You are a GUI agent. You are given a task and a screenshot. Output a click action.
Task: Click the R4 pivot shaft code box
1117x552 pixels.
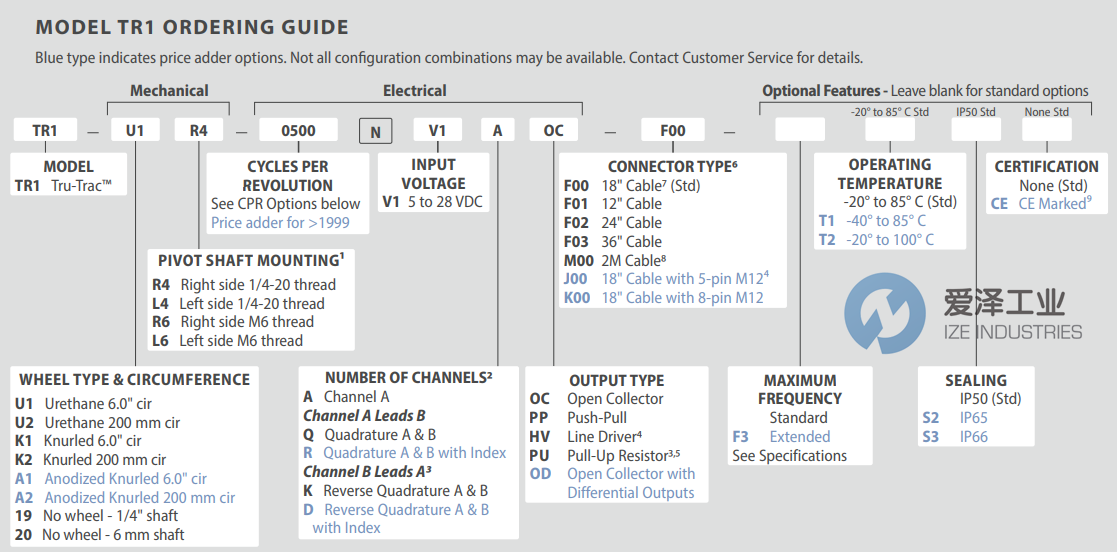coord(199,130)
